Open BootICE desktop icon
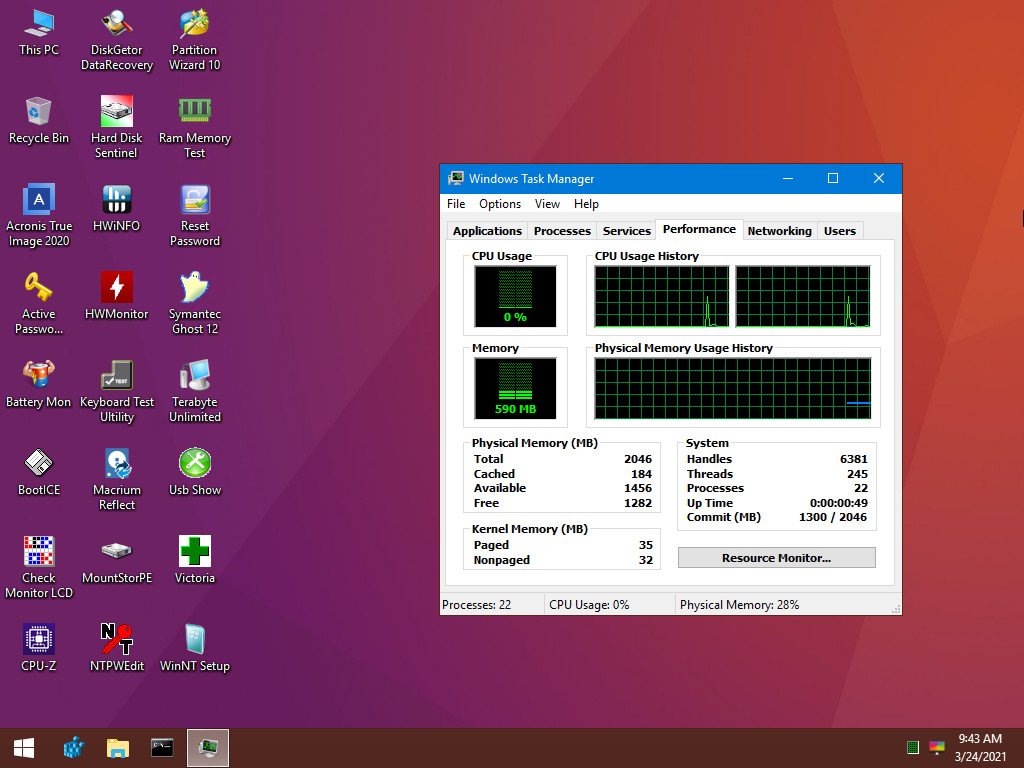 [x=39, y=473]
